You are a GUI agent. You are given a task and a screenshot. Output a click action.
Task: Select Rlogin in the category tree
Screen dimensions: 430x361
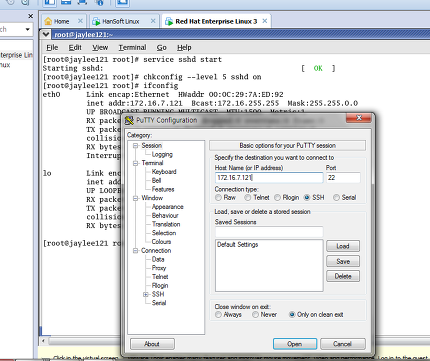[x=160, y=286]
